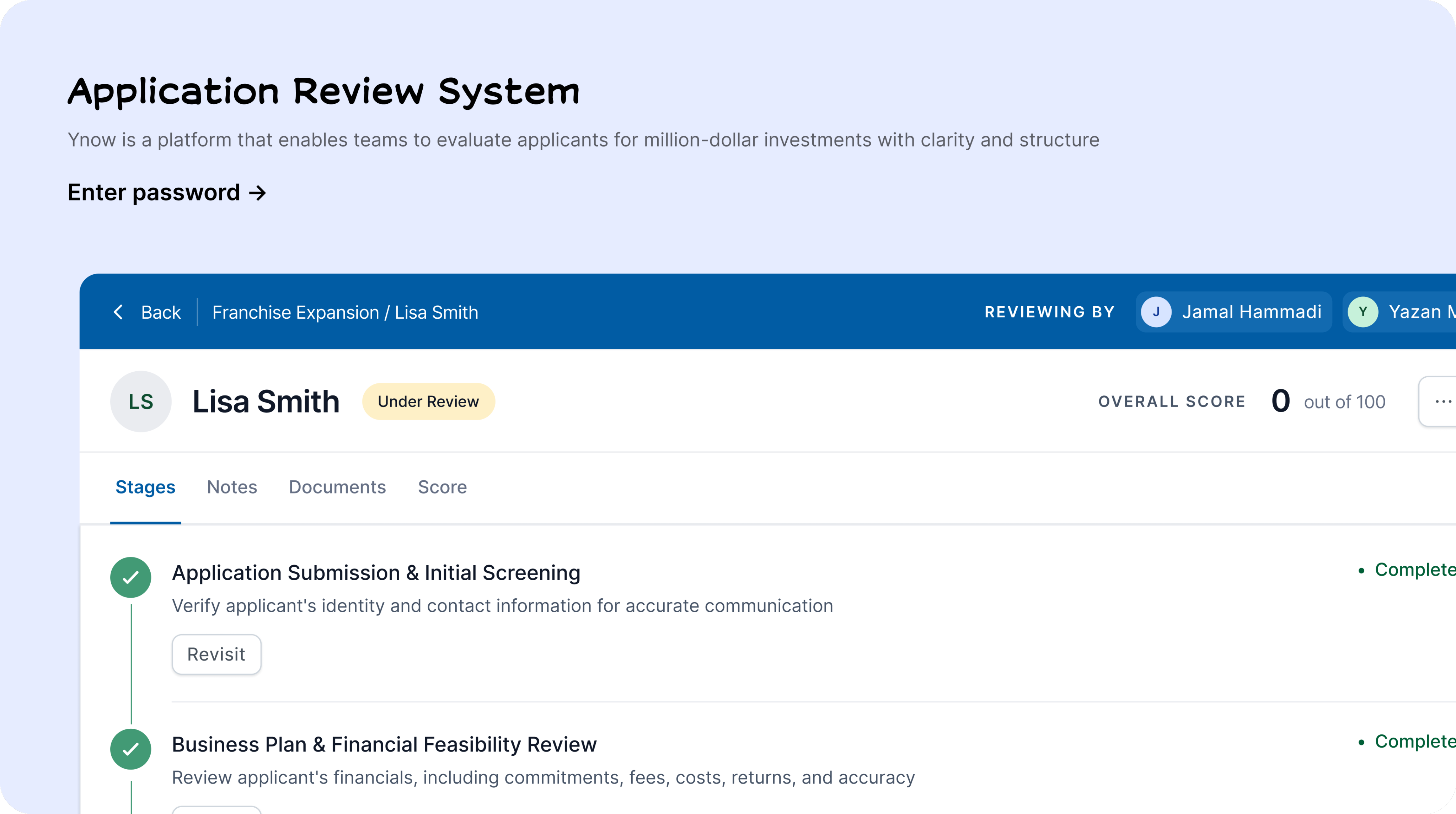Open Business Plan & Financial Feasibility Review title
Screen dimensions: 1456x814
pos(384,744)
